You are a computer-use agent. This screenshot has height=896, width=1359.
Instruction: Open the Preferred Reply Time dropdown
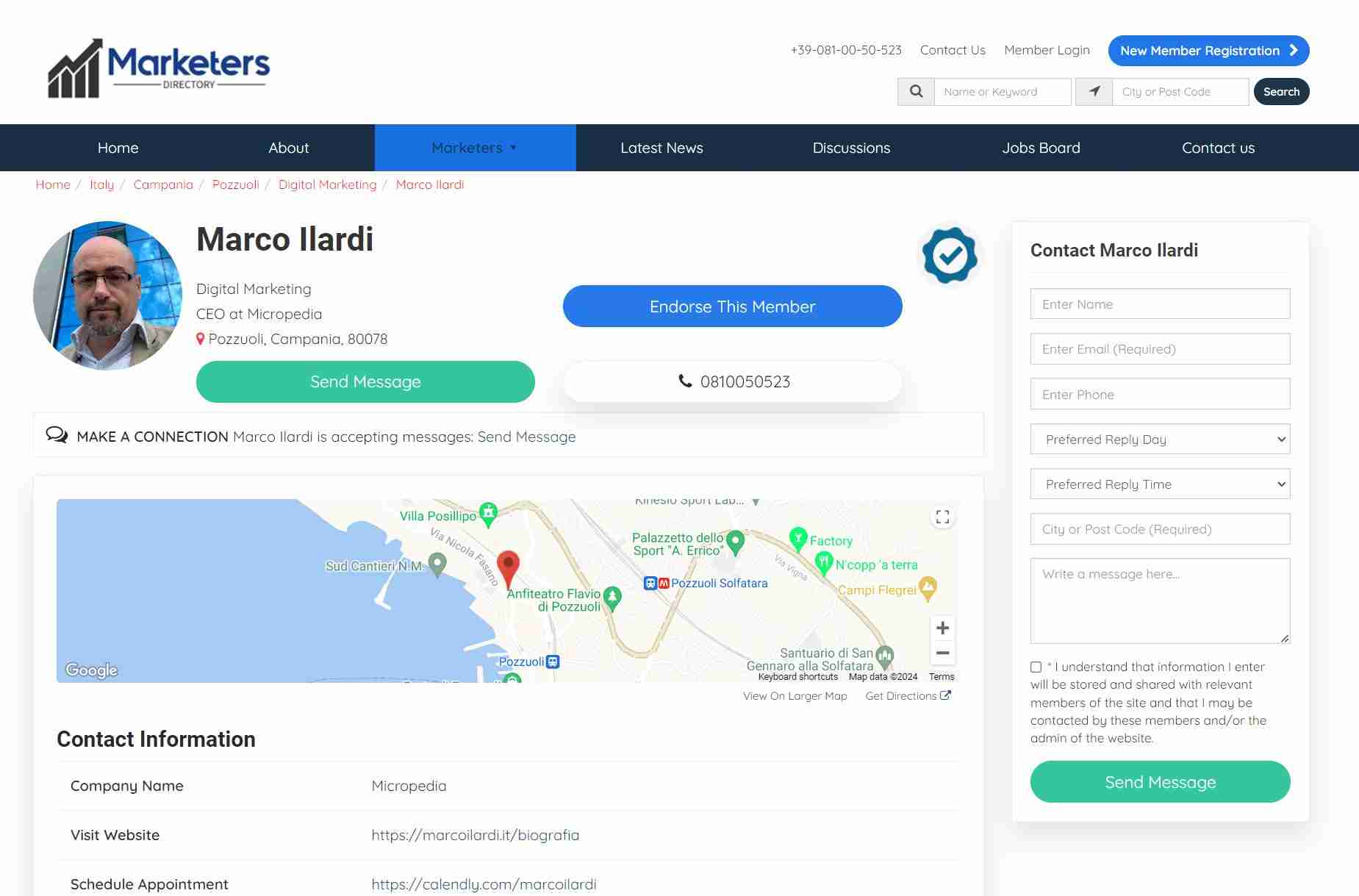[x=1160, y=484]
